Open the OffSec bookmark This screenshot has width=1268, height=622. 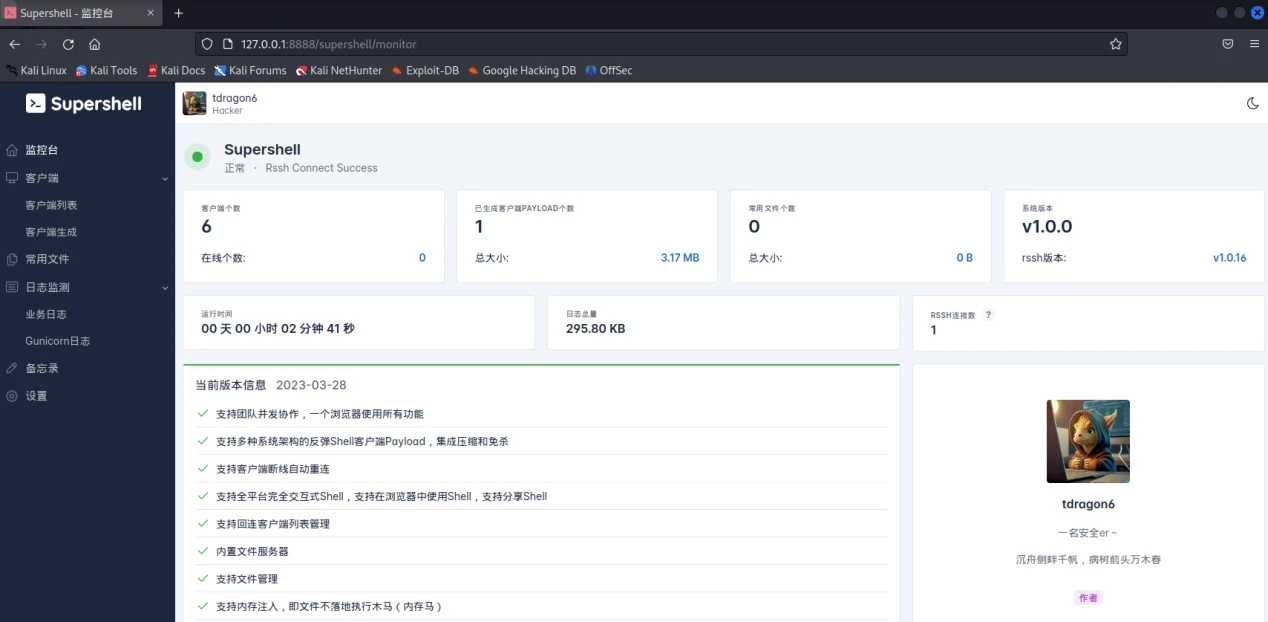coord(609,71)
